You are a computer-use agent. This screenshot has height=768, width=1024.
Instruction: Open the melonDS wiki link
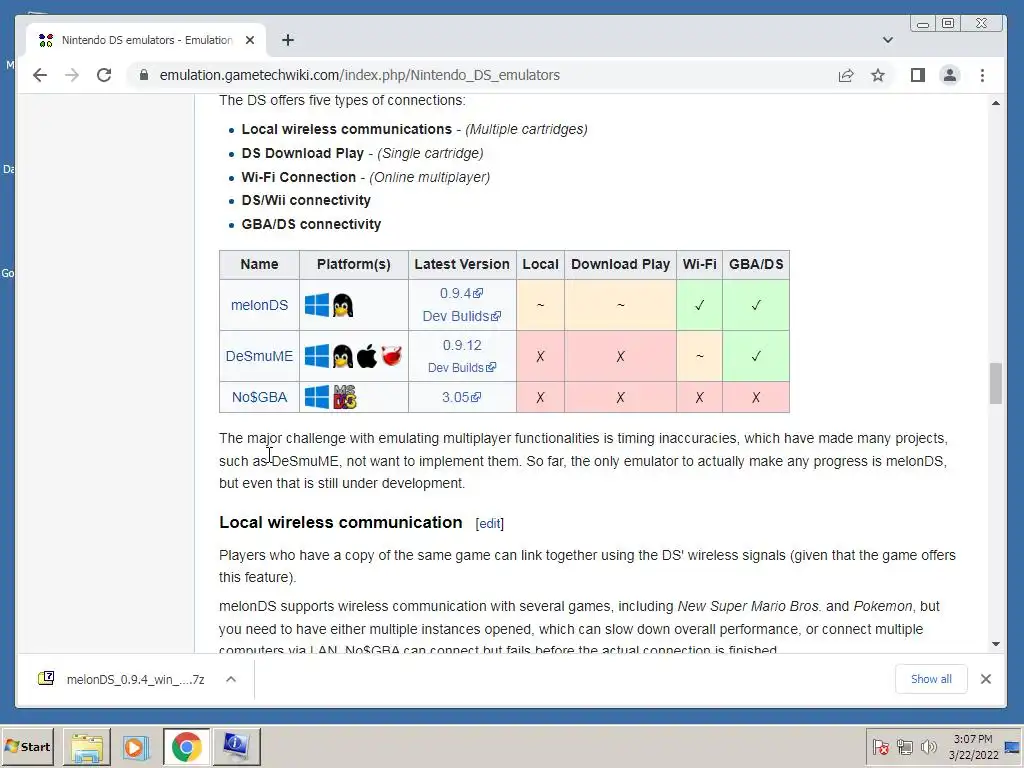click(x=259, y=305)
